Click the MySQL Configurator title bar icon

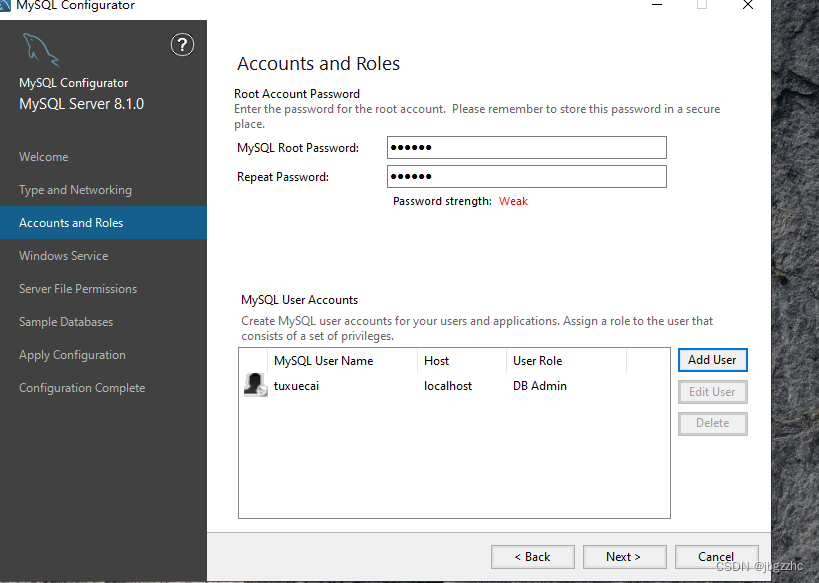coord(5,5)
